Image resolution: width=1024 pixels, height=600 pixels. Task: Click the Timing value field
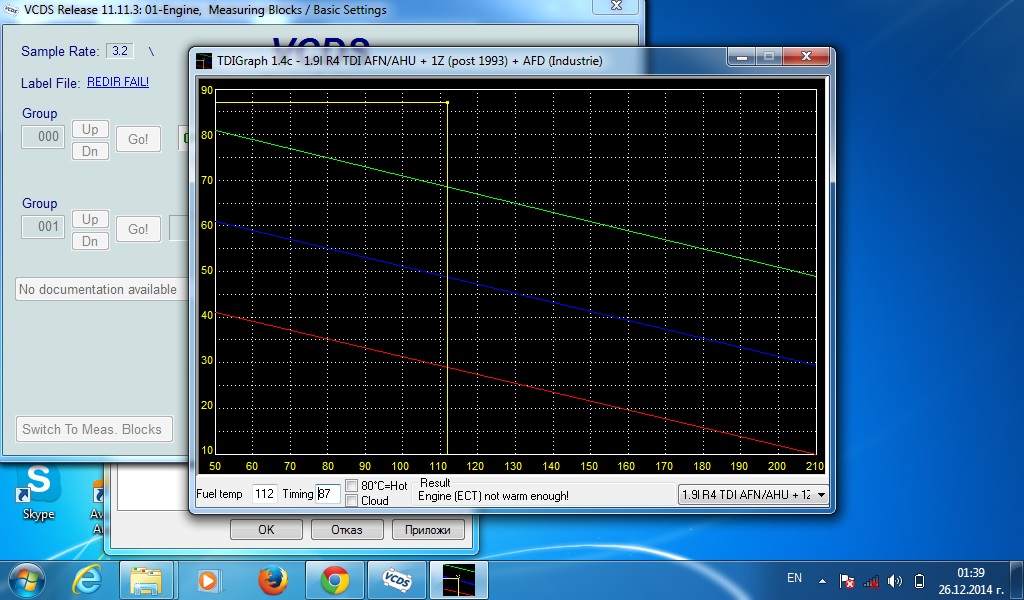[x=328, y=494]
